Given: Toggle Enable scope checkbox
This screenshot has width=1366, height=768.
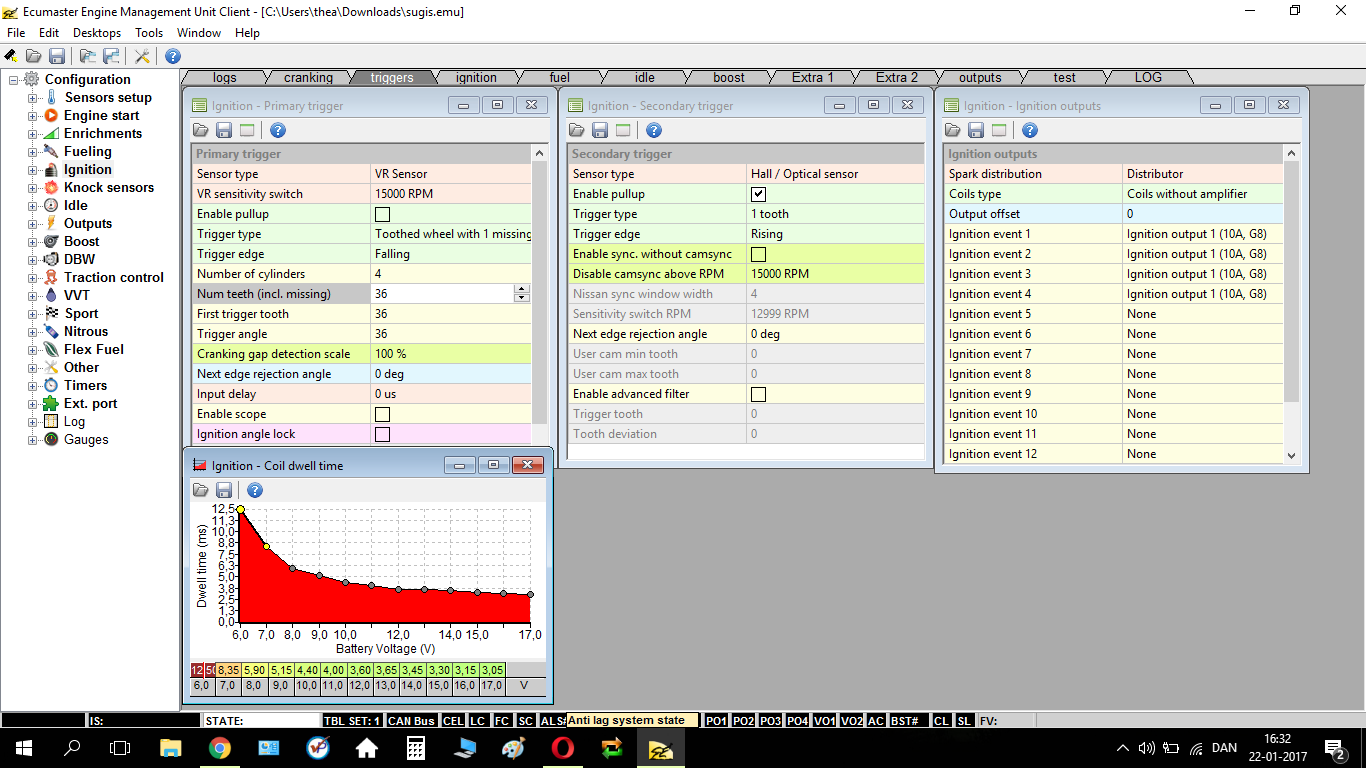Looking at the screenshot, I should (382, 414).
